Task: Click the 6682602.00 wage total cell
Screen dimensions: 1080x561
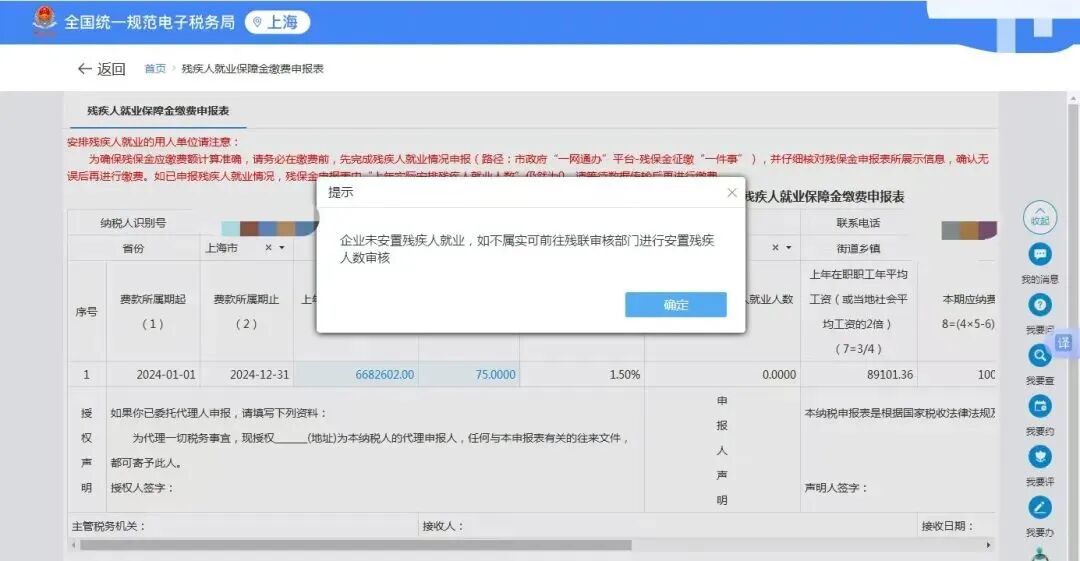Action: coord(356,374)
